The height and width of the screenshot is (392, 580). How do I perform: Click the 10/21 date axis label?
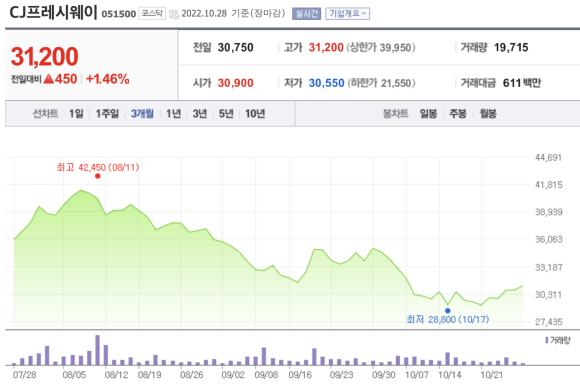click(492, 375)
